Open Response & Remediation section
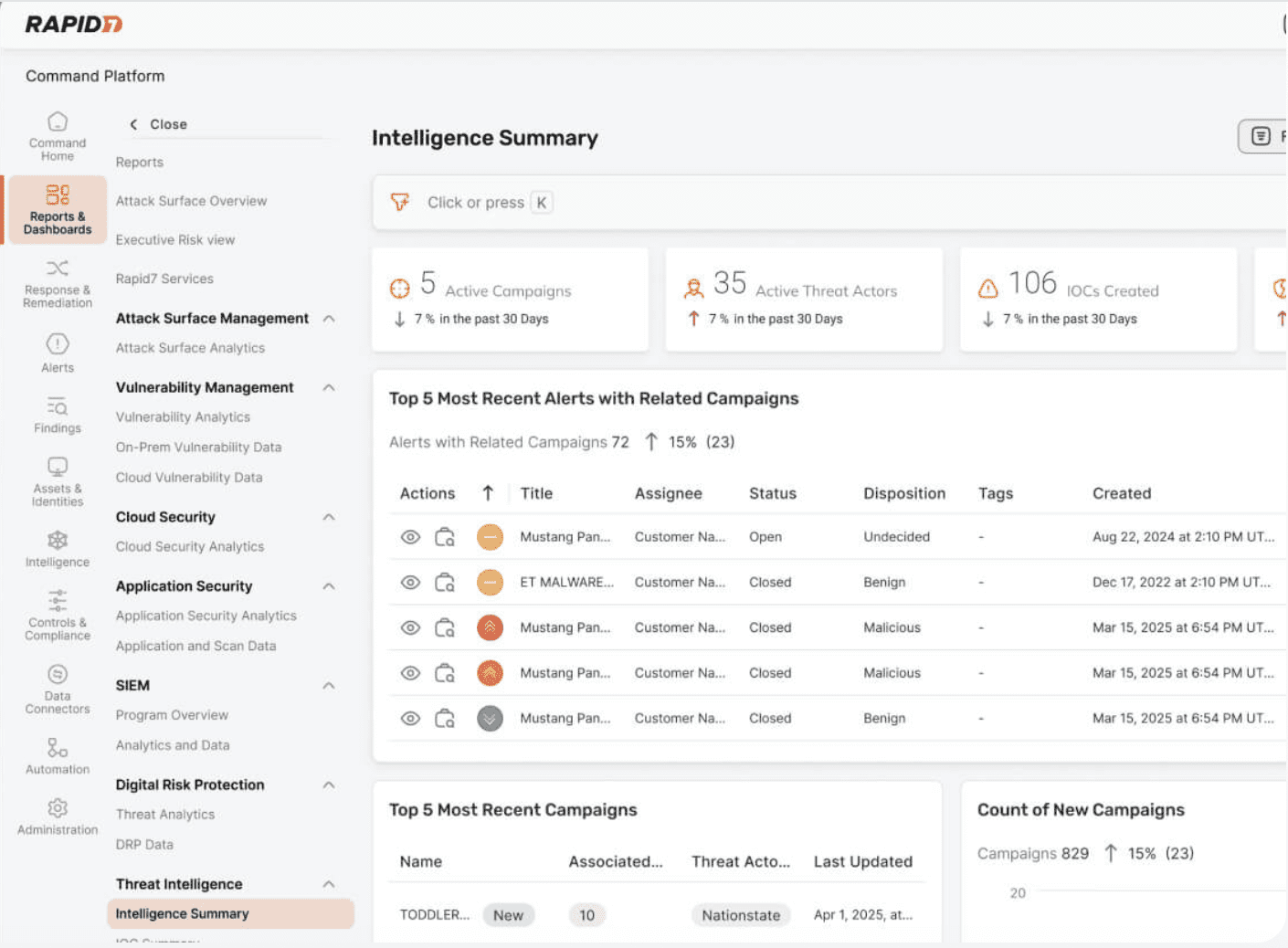Screen dimensions: 1288x948 58,284
